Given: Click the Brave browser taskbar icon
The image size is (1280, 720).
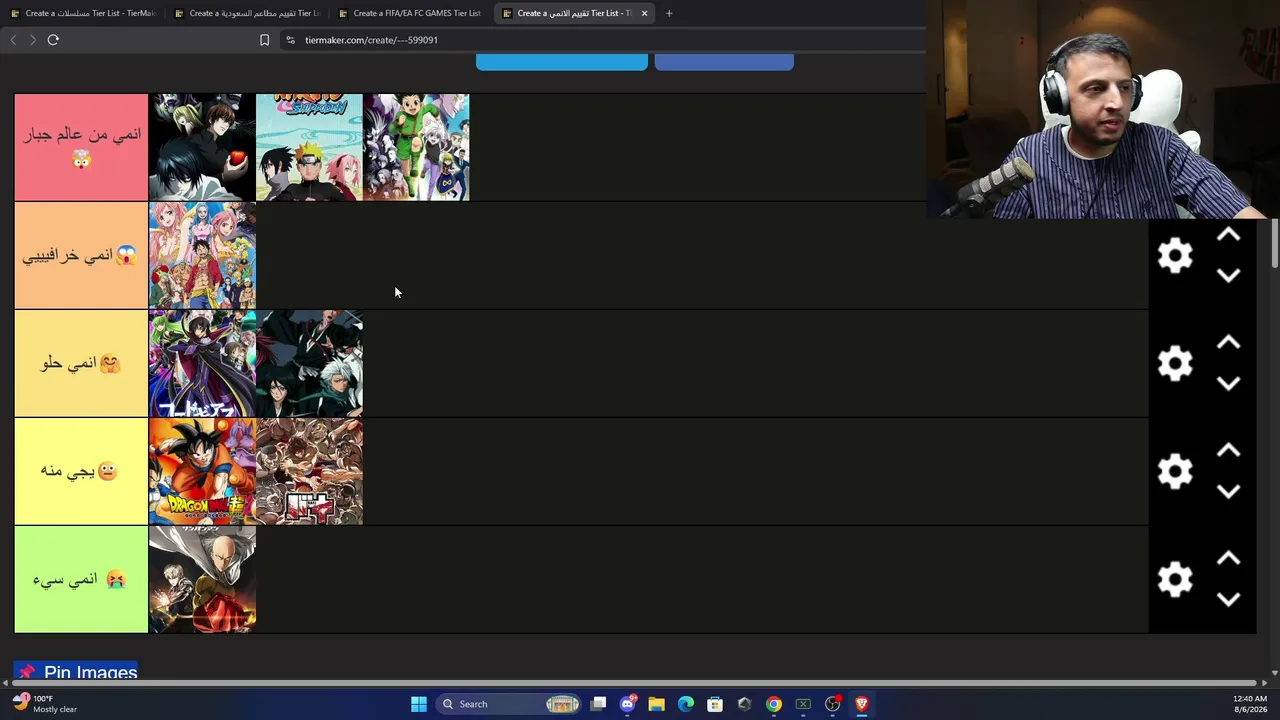Looking at the screenshot, I should point(861,704).
